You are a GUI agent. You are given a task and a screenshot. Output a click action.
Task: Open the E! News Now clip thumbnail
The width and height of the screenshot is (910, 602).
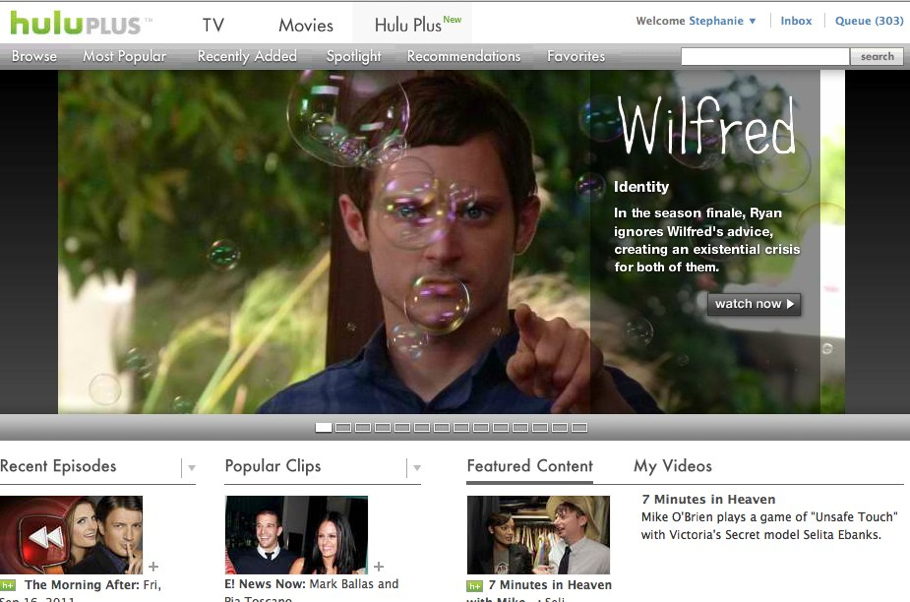click(x=297, y=535)
